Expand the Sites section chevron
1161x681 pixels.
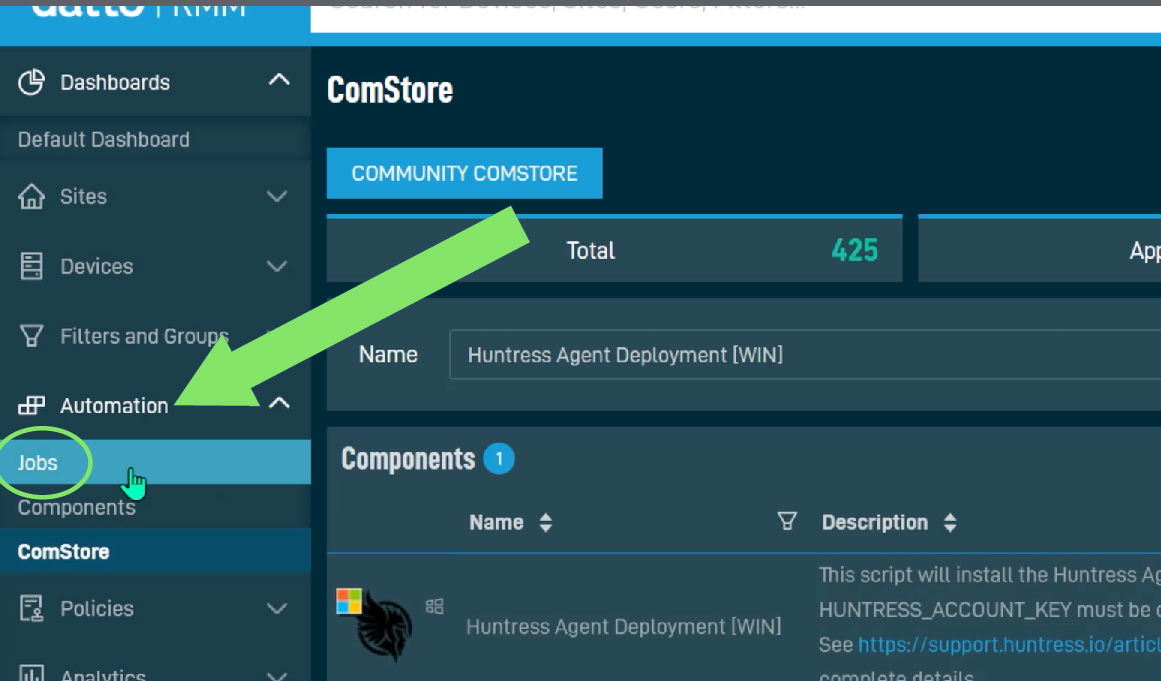(x=277, y=196)
